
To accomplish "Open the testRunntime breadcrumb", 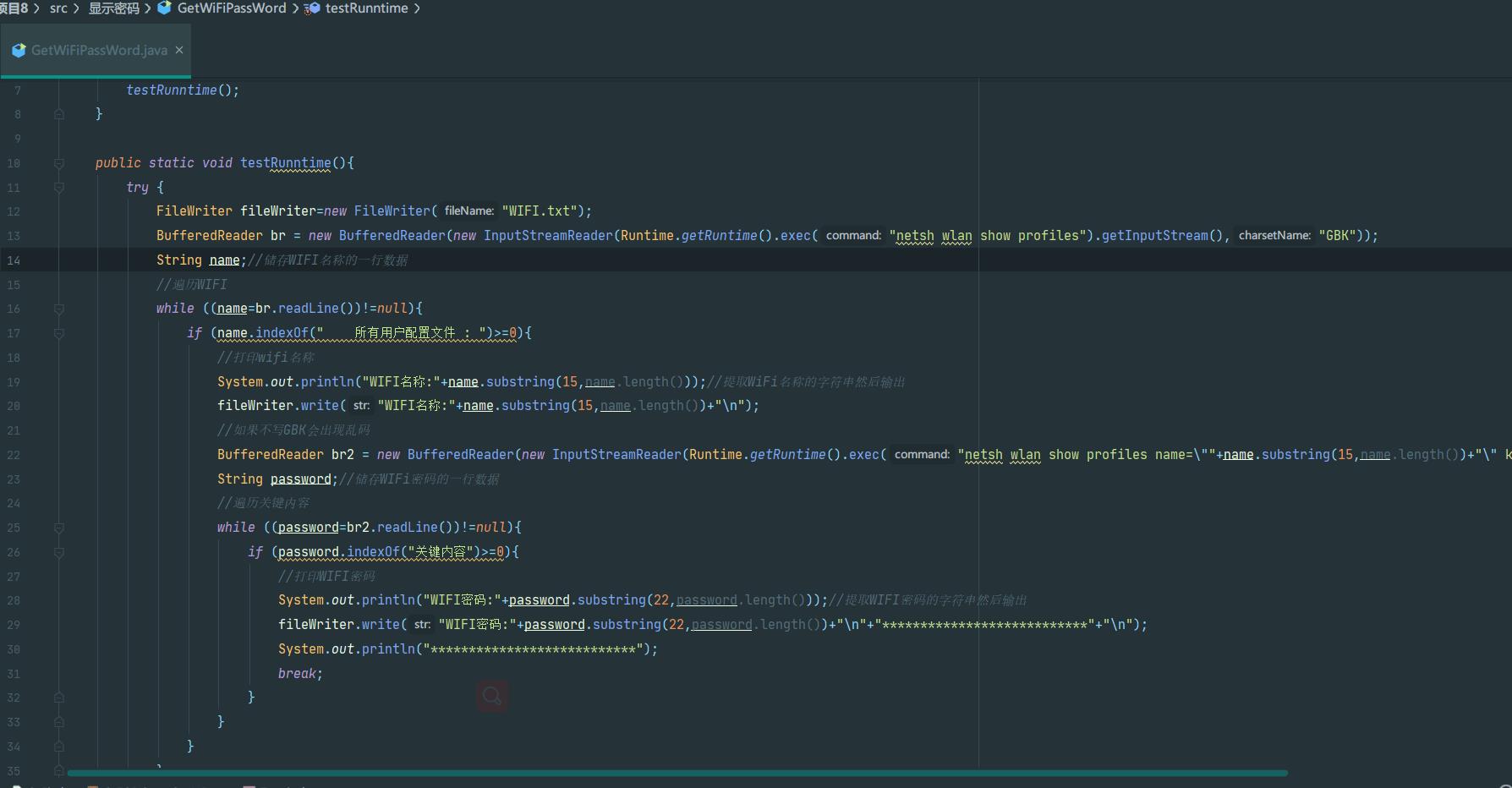I will pyautogui.click(x=366, y=8).
